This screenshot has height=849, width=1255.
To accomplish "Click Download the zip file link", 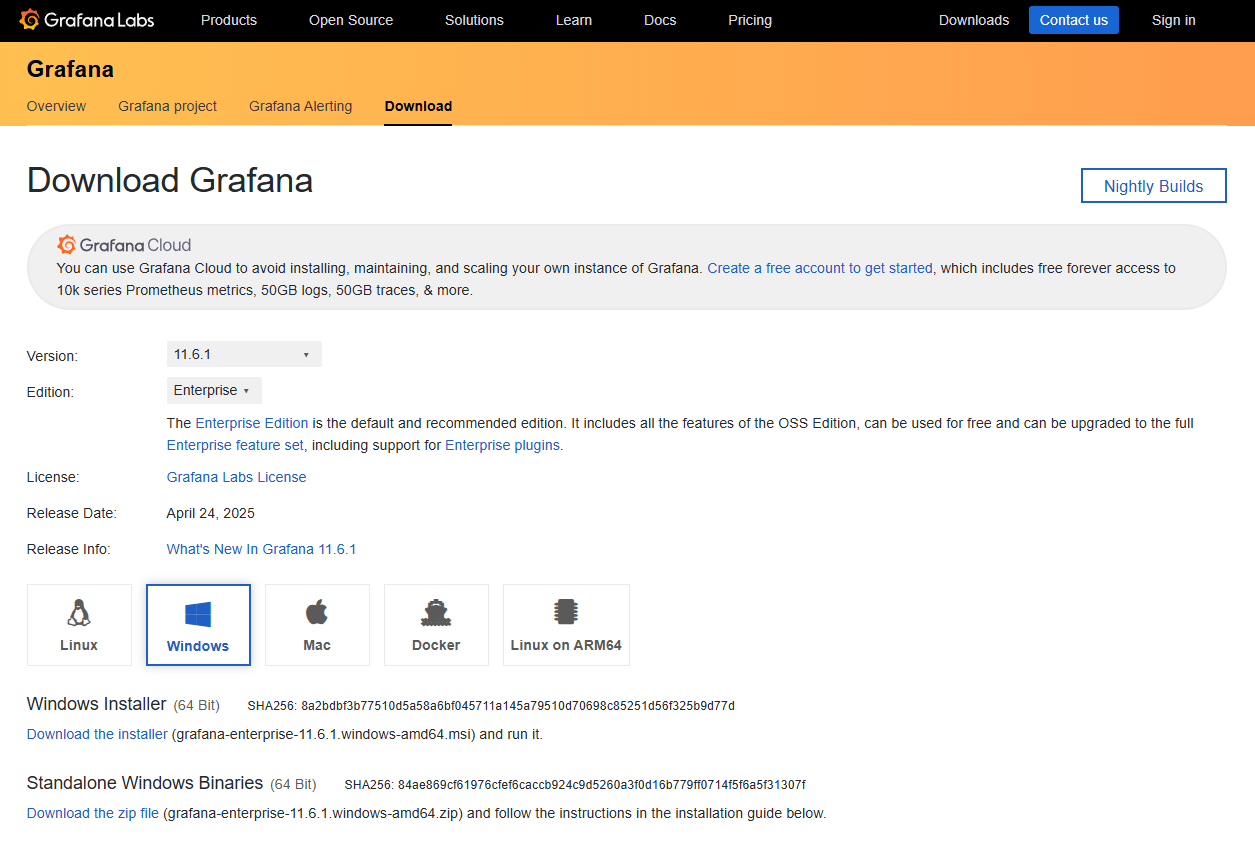I will pyautogui.click(x=93, y=813).
